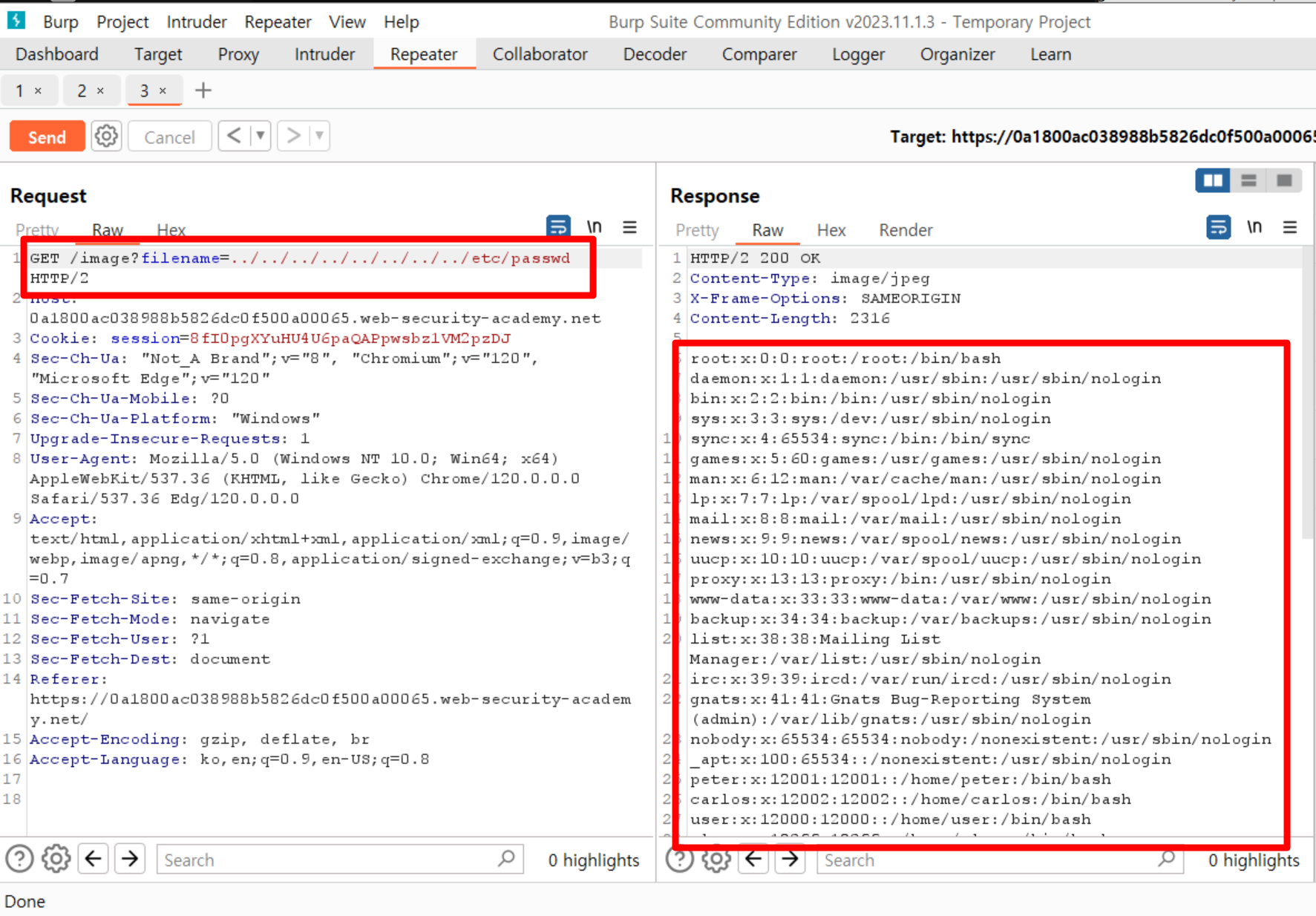Toggle word wrap in Request editor
Image resolution: width=1316 pixels, height=916 pixels.
coord(558,226)
